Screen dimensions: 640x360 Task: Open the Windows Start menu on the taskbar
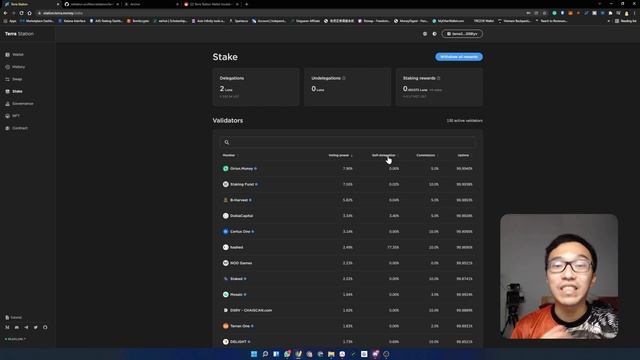click(254, 354)
